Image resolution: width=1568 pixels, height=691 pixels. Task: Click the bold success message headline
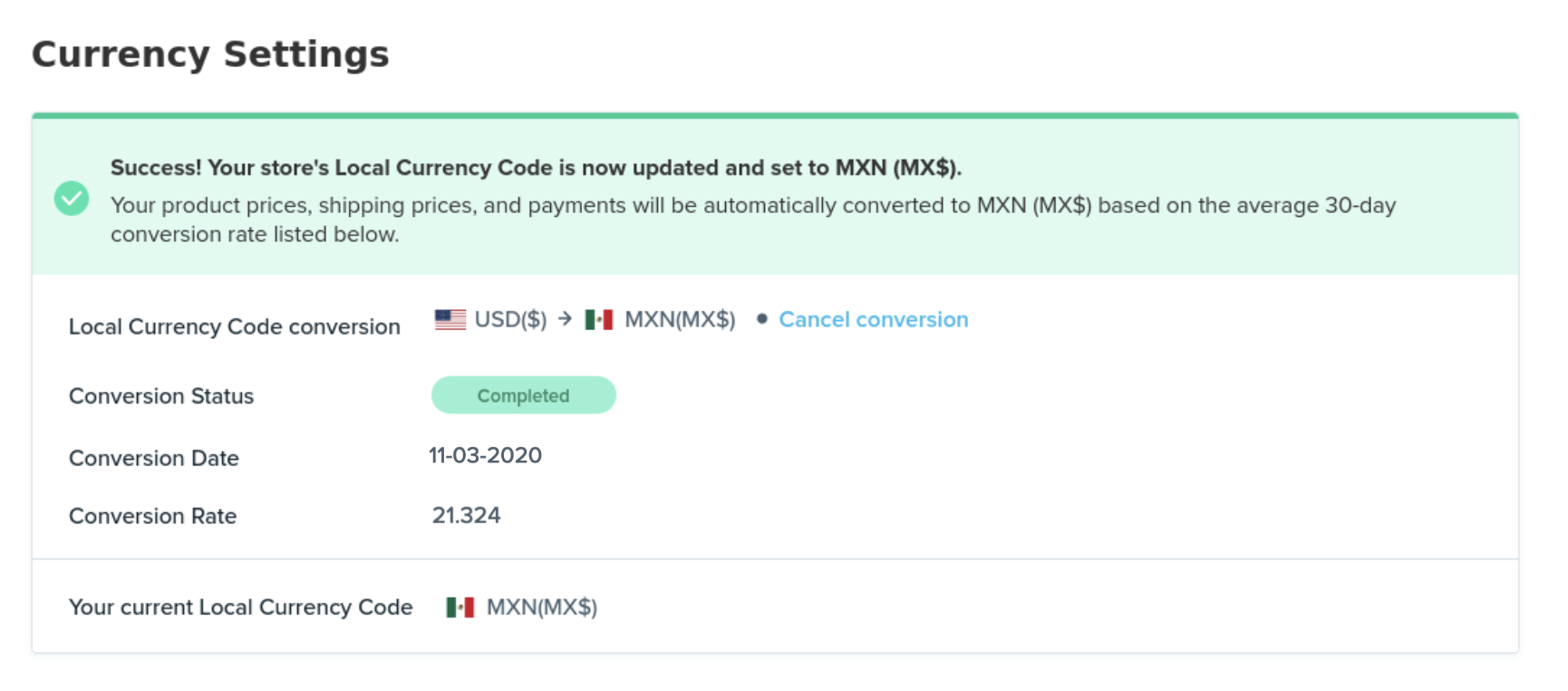pyautogui.click(x=536, y=168)
